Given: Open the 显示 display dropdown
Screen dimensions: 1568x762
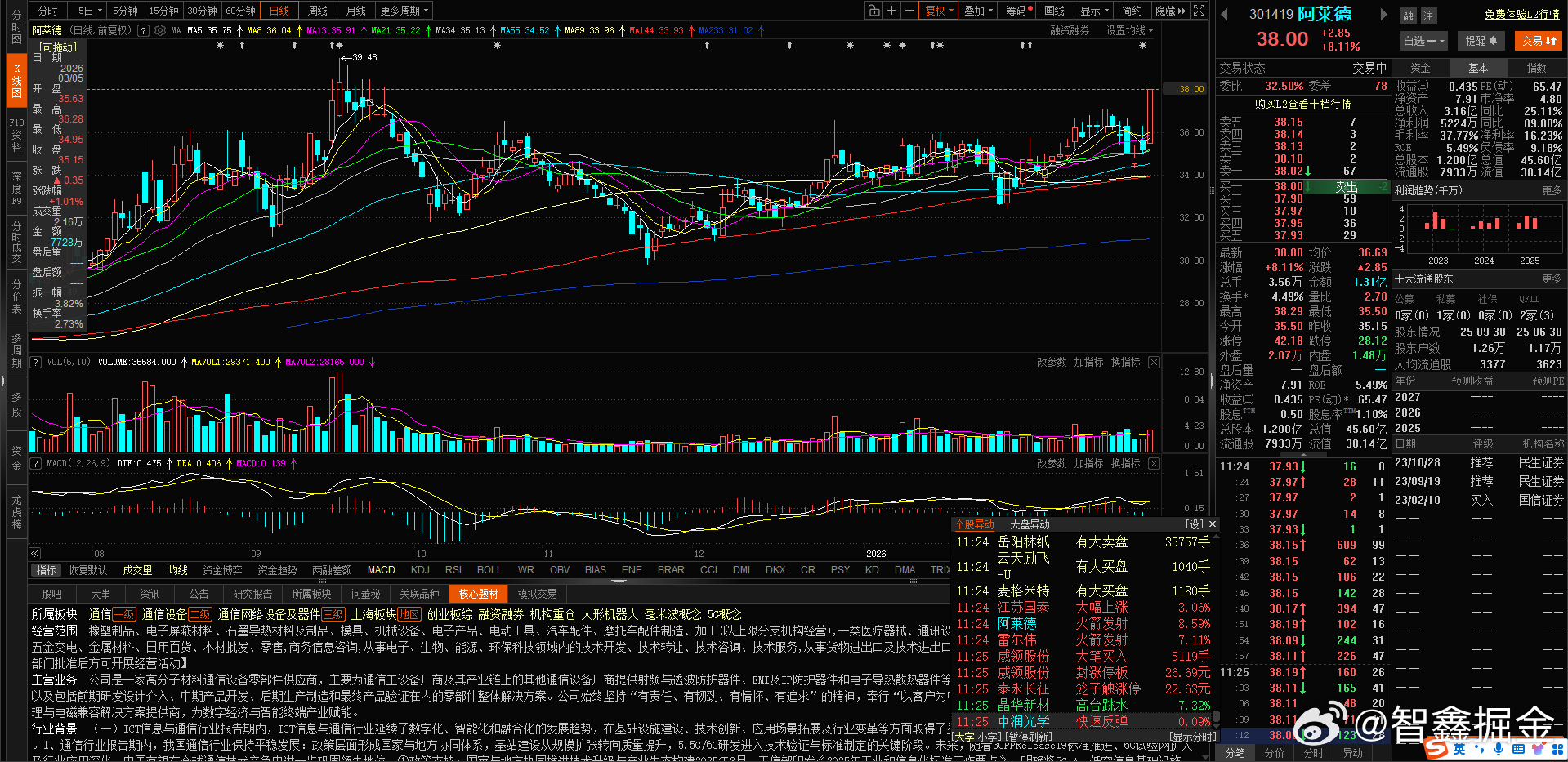Looking at the screenshot, I should (x=1094, y=11).
